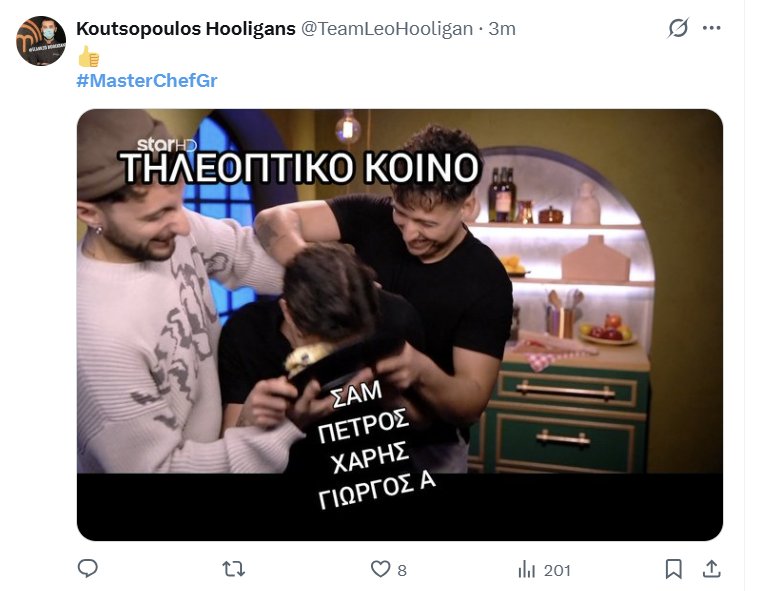Click the 201 views count
The height and width of the screenshot is (591, 763).
pyautogui.click(x=557, y=570)
